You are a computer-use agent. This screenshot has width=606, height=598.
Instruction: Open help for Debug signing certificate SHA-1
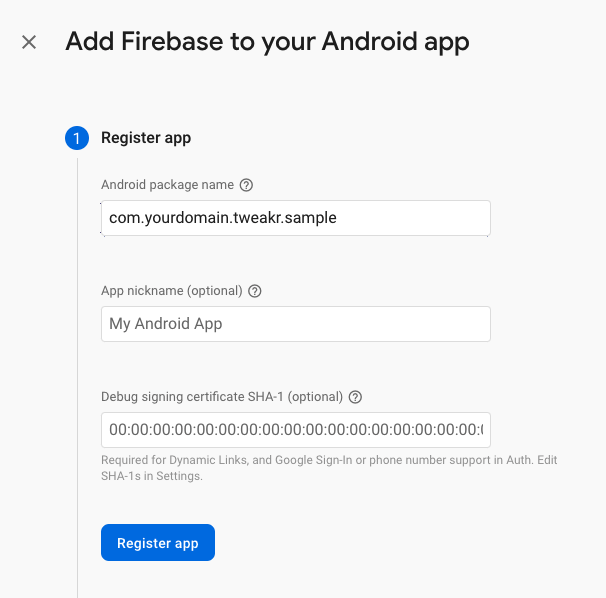(x=355, y=397)
